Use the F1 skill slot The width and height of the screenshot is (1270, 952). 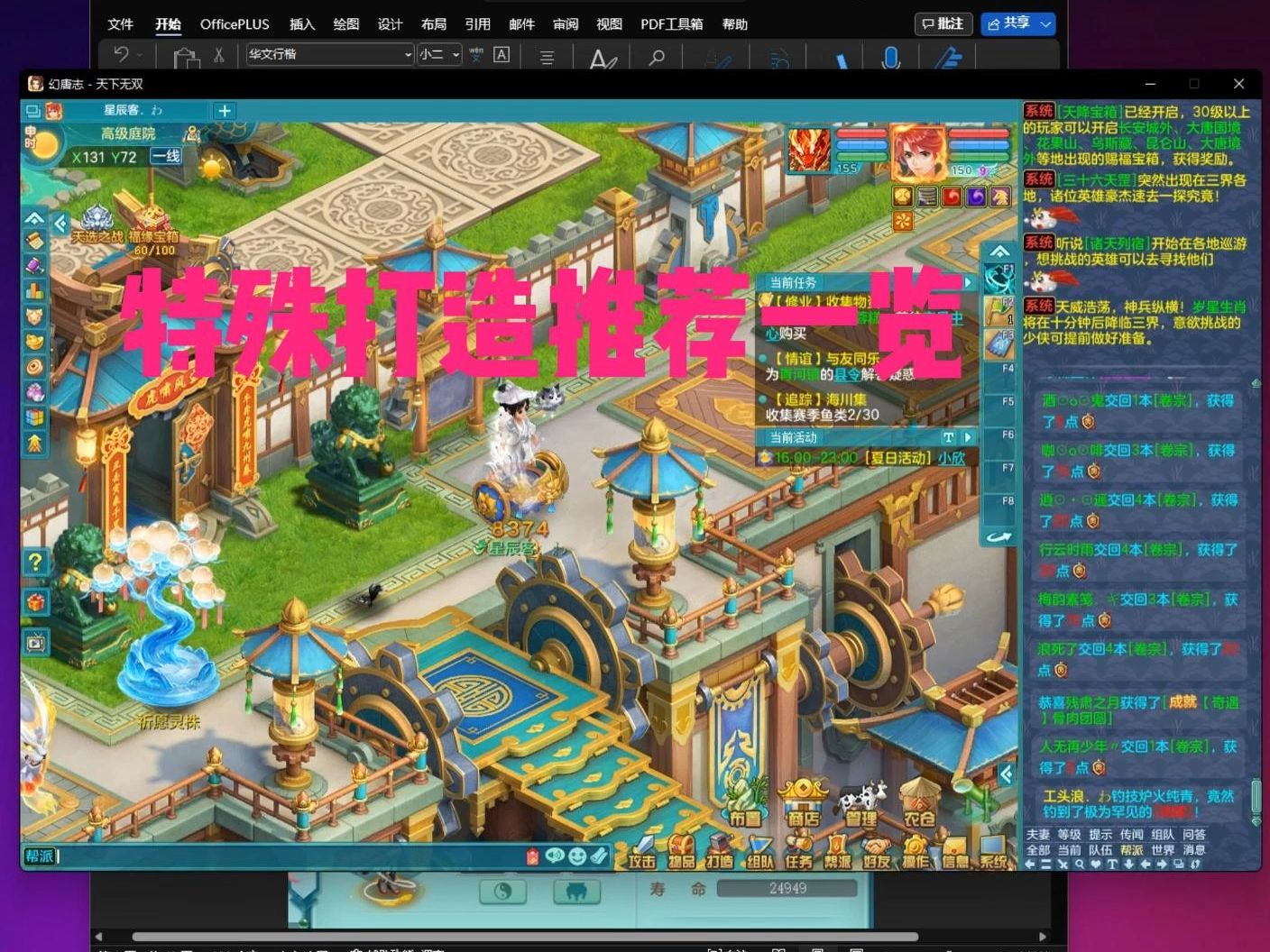999,278
